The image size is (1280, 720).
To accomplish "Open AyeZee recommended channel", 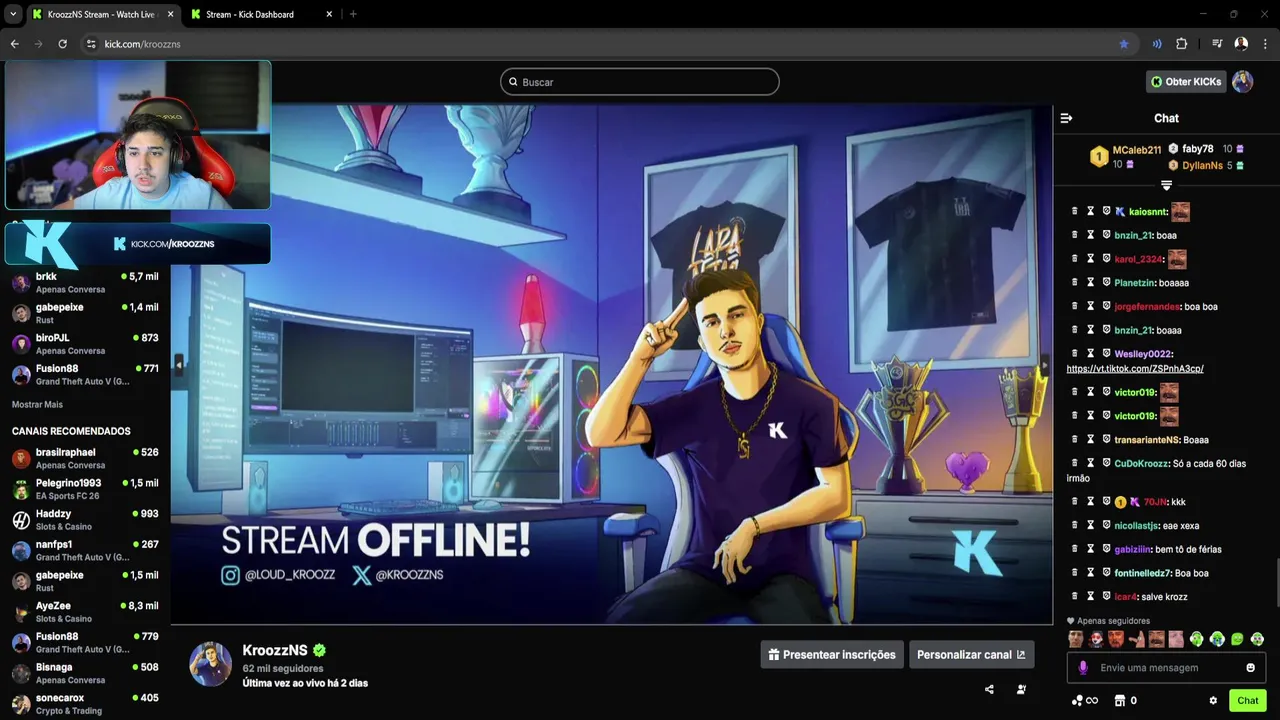I will 85,612.
